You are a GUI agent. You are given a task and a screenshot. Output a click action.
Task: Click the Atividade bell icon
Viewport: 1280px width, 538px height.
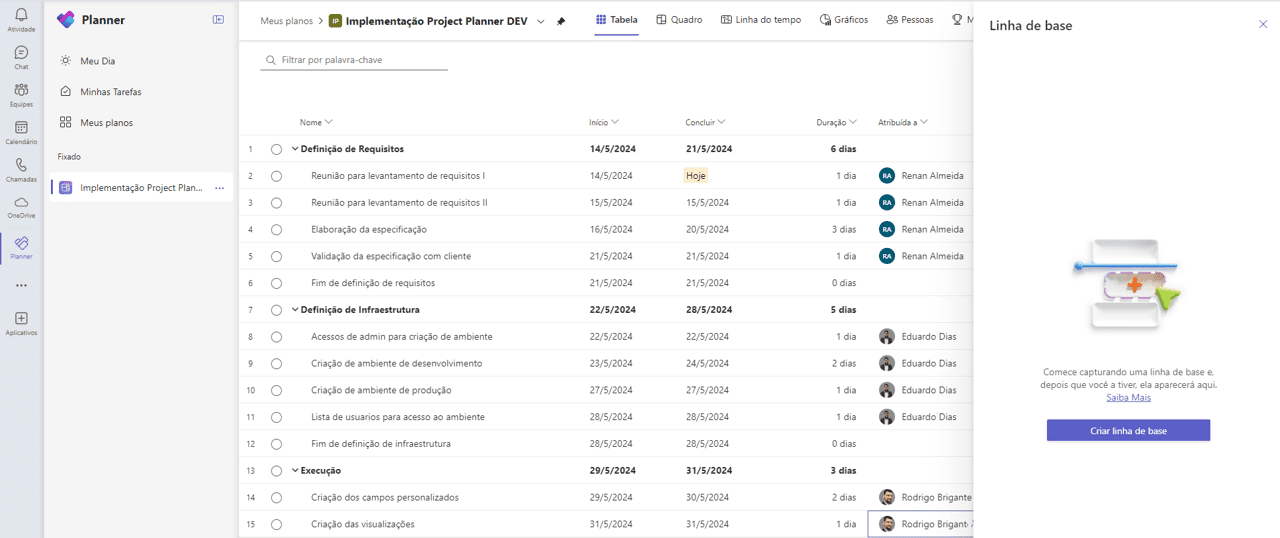21,15
